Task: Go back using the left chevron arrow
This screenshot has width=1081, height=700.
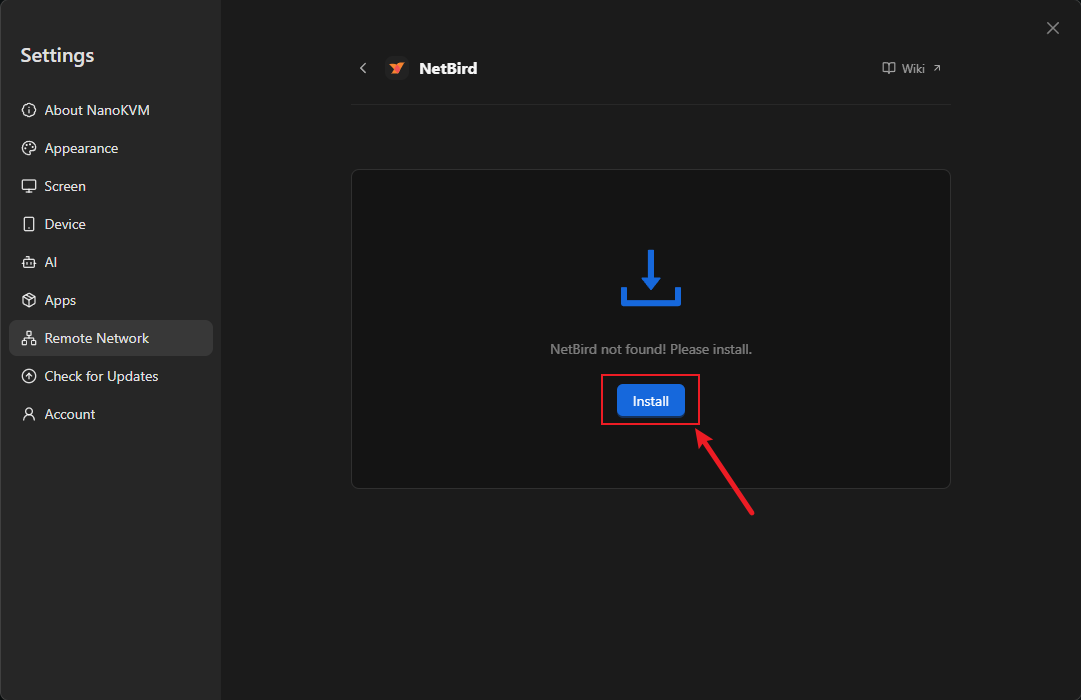Action: click(x=363, y=68)
